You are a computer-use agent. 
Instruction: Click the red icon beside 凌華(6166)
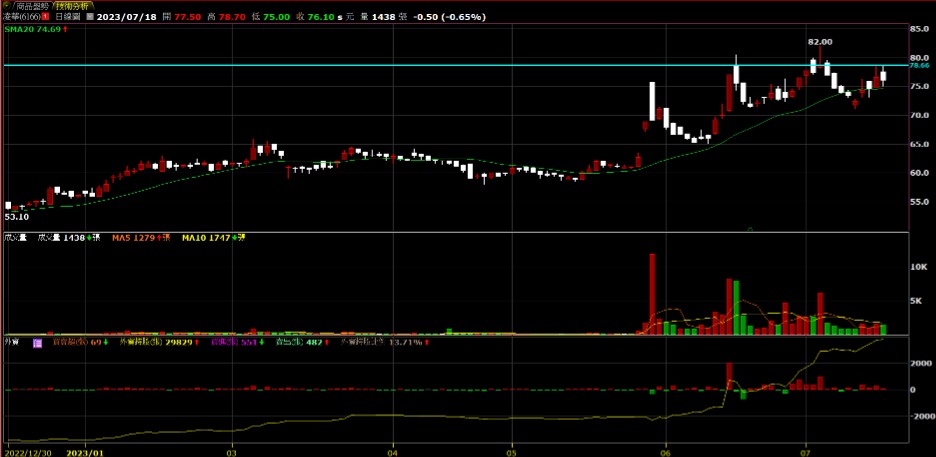tap(46, 18)
